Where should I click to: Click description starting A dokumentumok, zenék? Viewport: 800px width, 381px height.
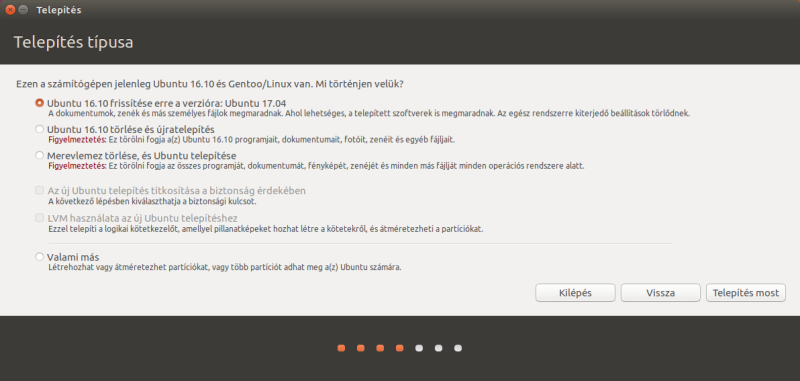click(x=369, y=114)
